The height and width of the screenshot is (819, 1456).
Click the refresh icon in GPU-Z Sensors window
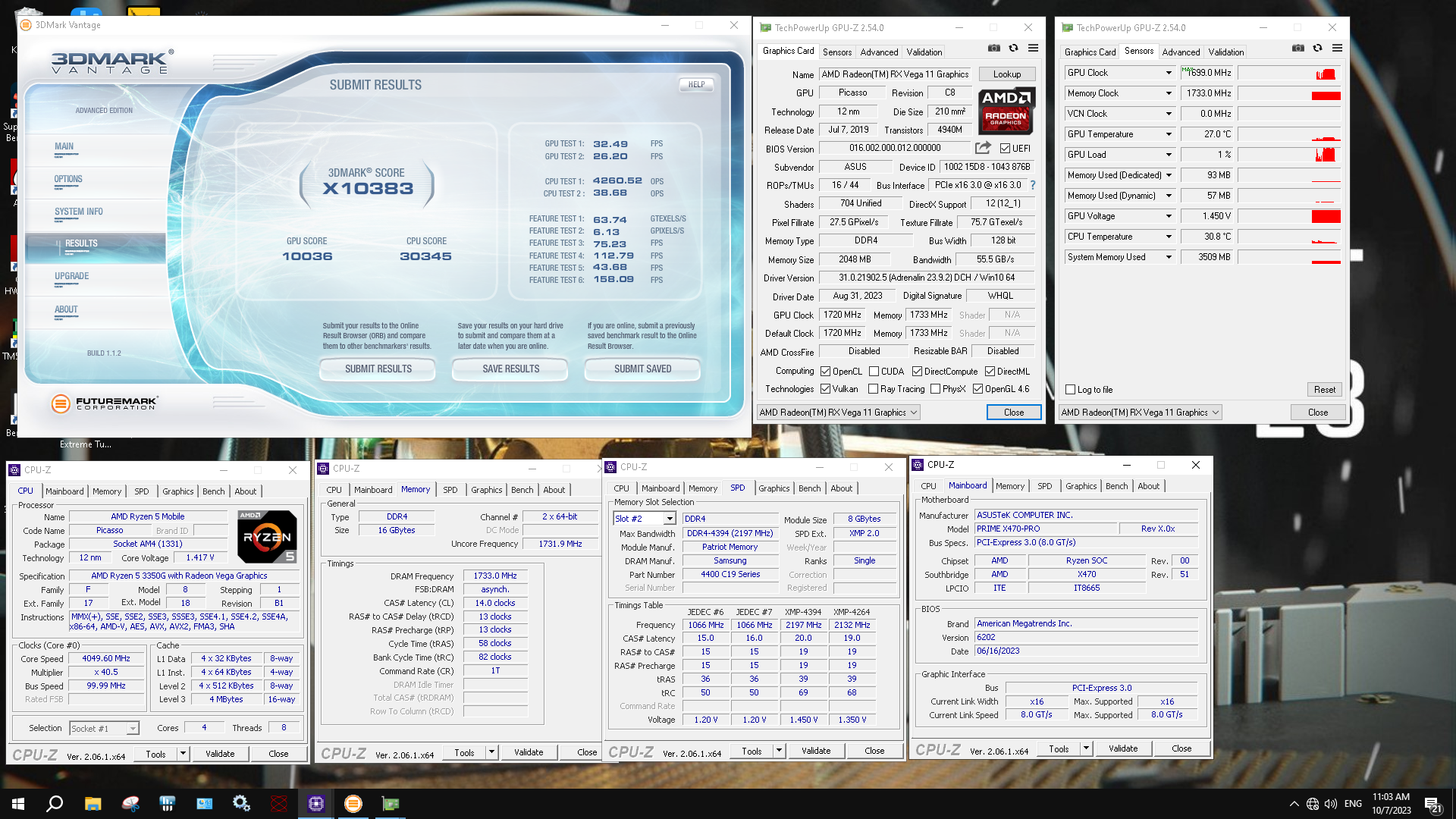coord(1318,49)
